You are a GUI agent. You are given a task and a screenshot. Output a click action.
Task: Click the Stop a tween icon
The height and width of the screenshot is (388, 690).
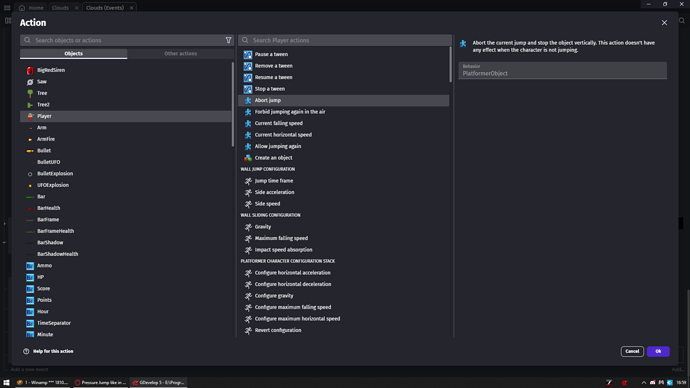pos(248,89)
